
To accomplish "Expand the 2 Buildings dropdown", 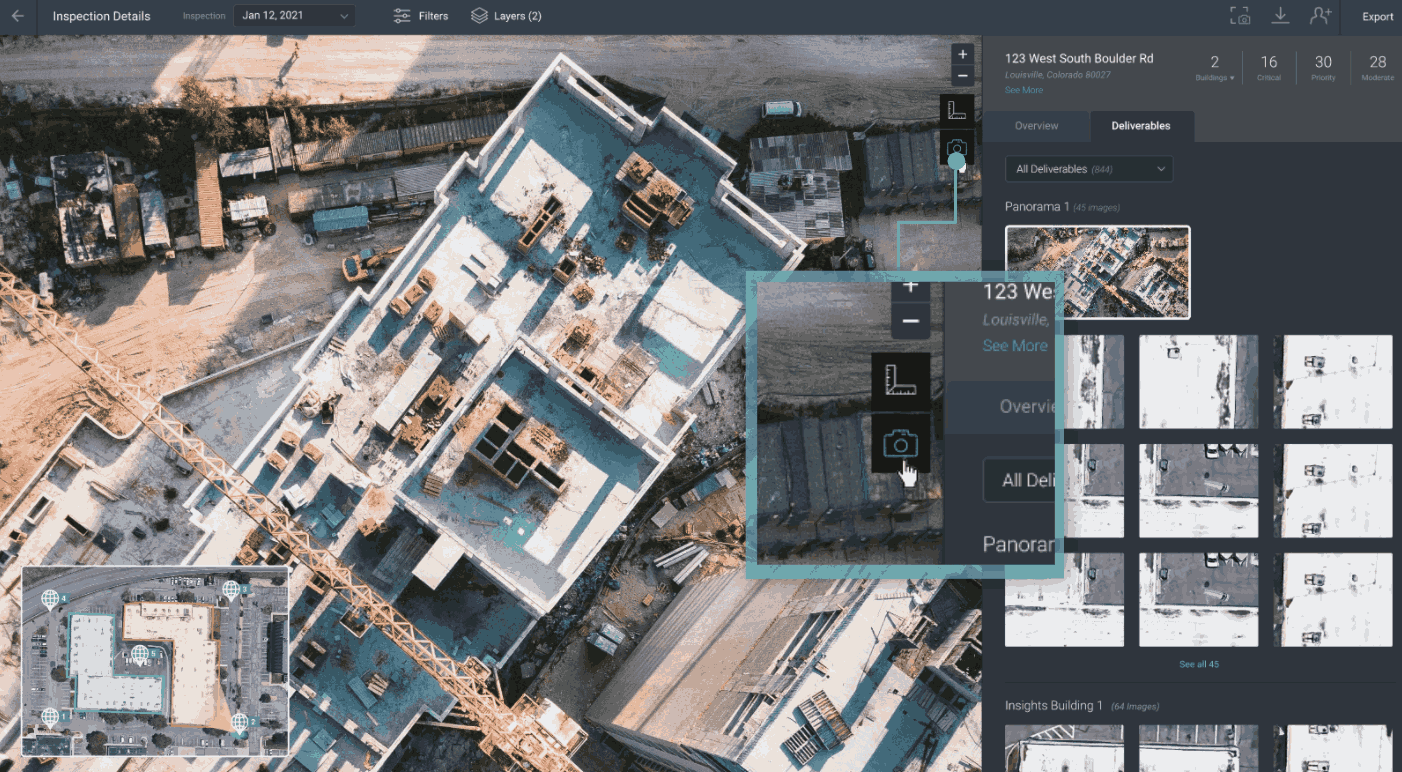I will click(x=1215, y=67).
